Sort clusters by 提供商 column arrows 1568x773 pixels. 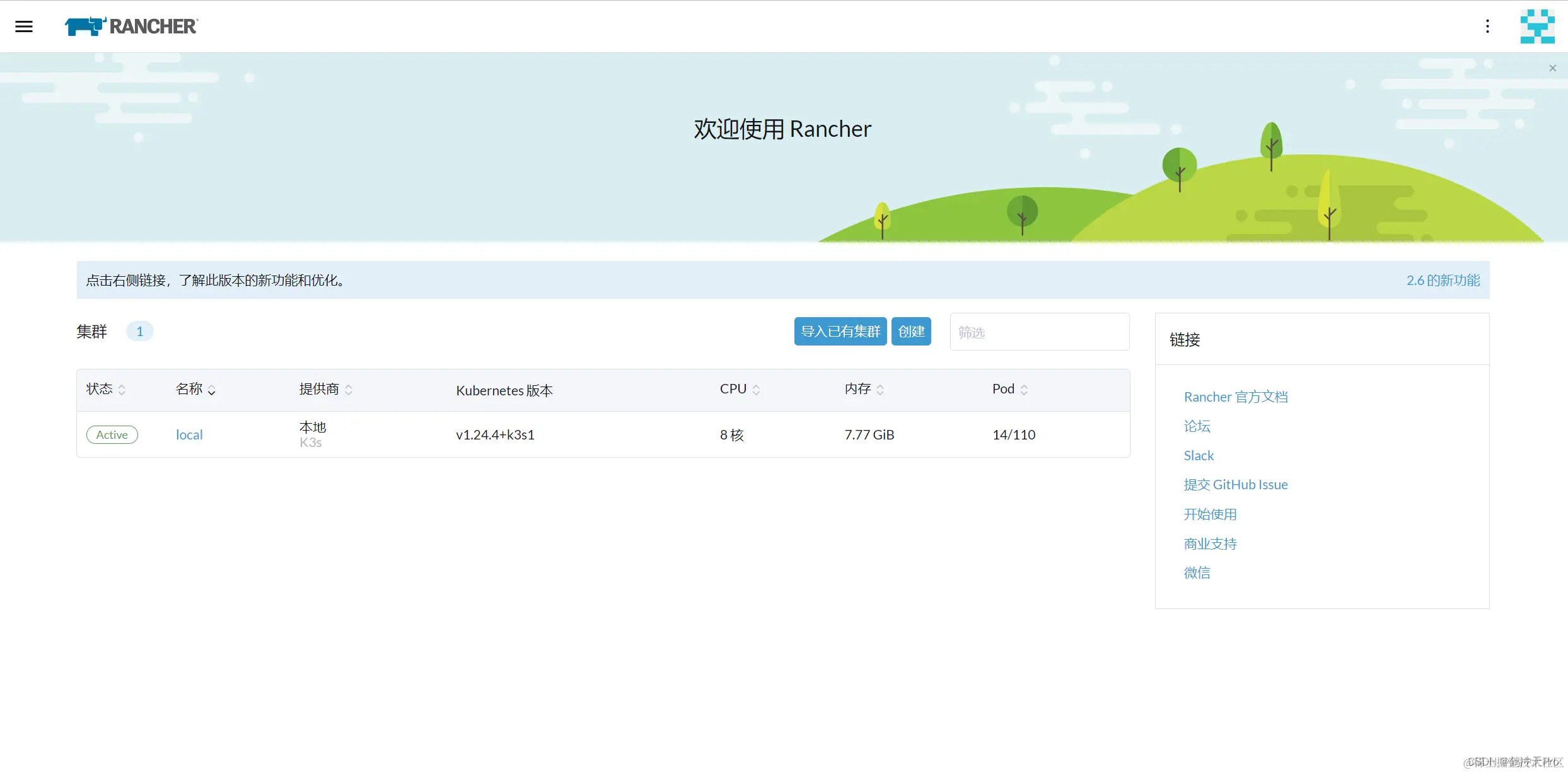tap(349, 390)
